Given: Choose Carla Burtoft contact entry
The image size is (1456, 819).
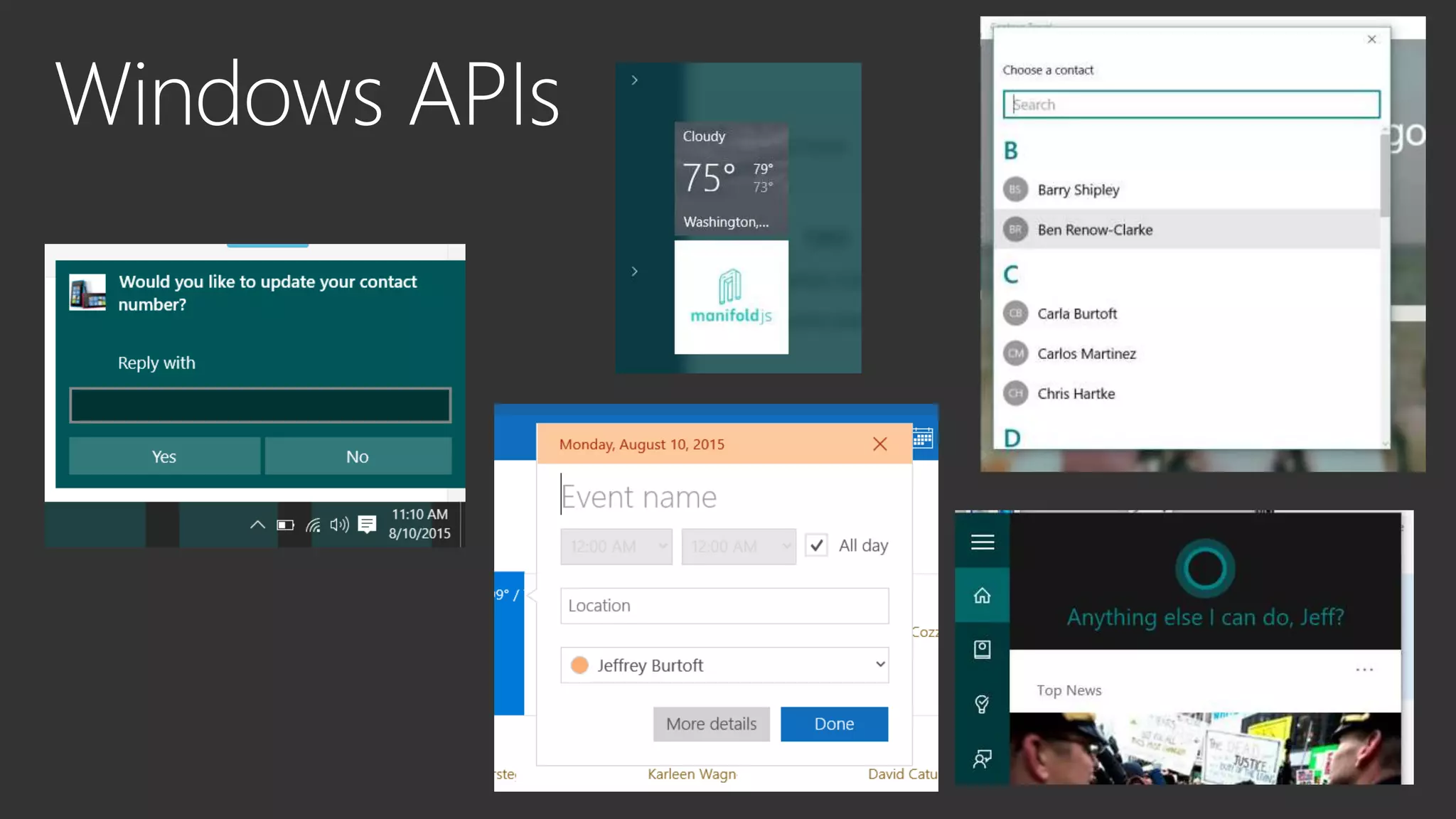Looking at the screenshot, I should [1076, 314].
